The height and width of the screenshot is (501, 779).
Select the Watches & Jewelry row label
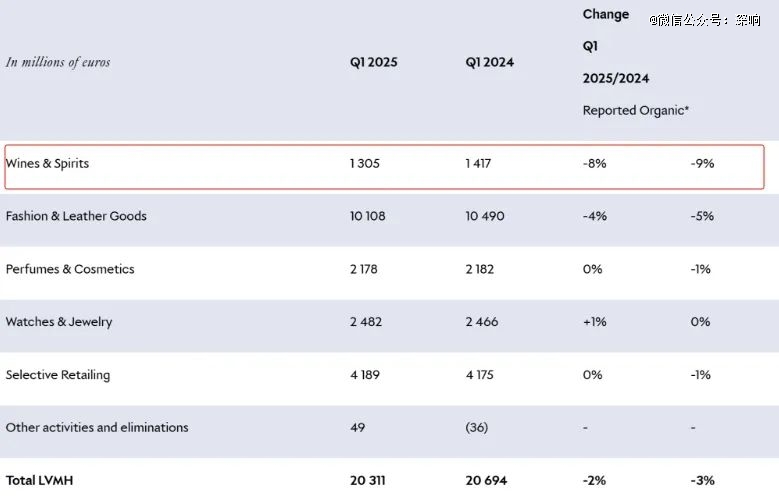click(x=59, y=322)
